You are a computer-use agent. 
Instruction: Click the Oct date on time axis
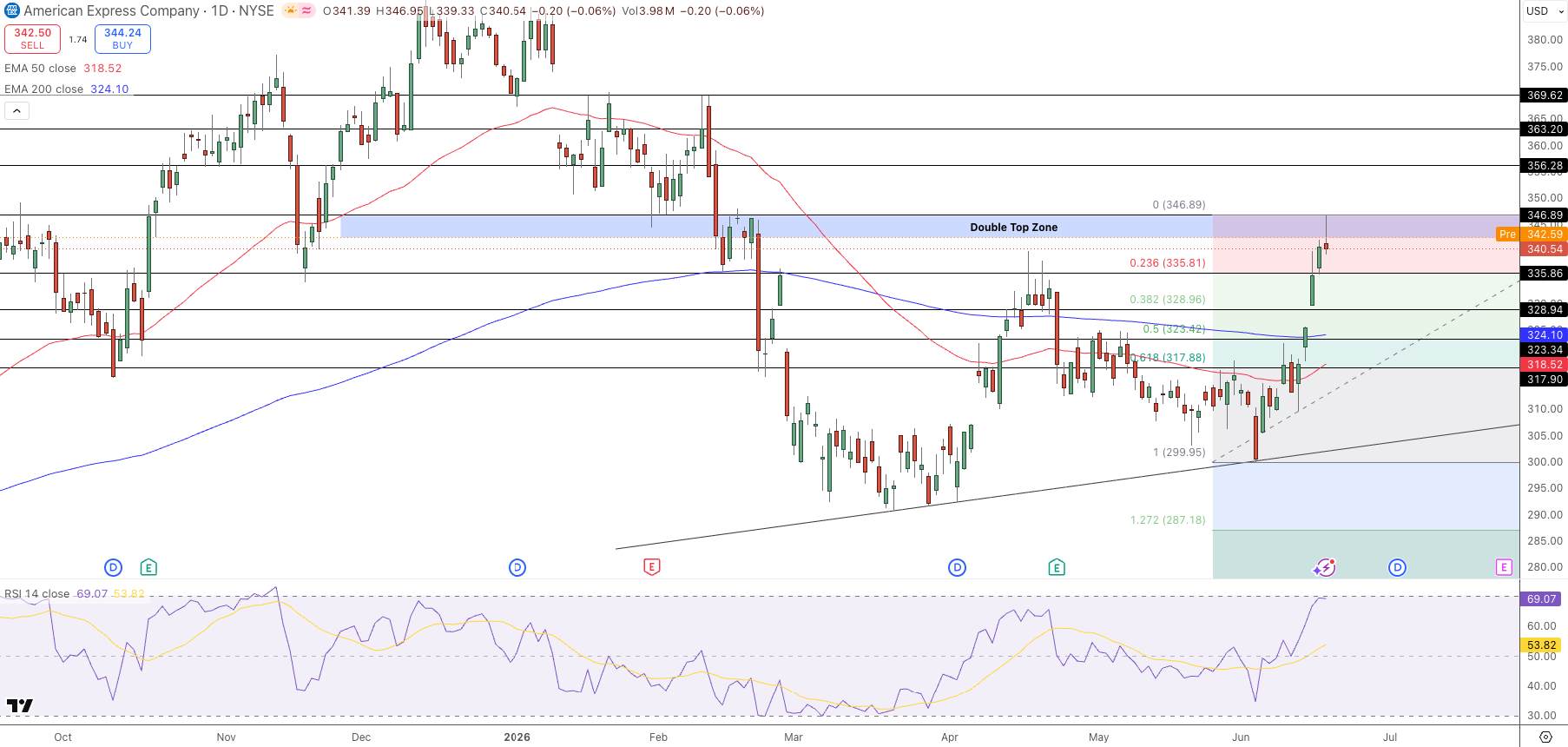click(x=63, y=737)
